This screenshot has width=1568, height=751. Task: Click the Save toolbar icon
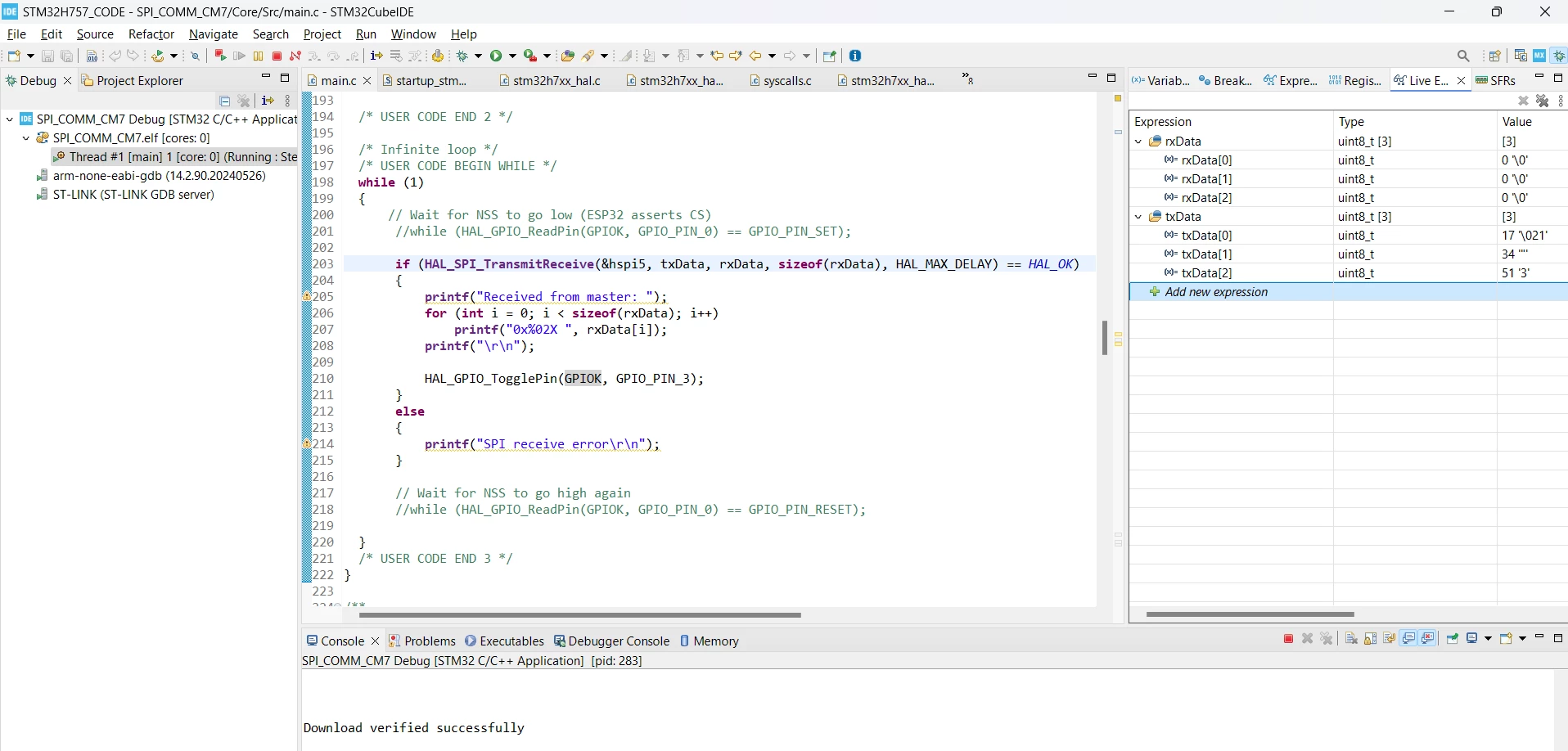(x=47, y=56)
